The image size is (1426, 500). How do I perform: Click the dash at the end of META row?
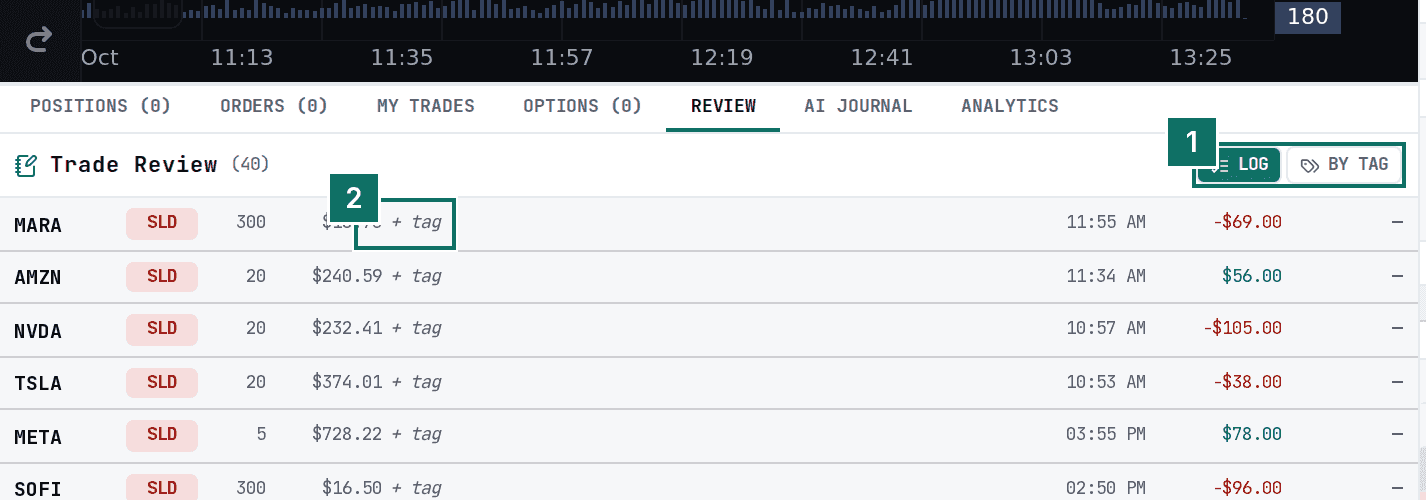(1397, 435)
